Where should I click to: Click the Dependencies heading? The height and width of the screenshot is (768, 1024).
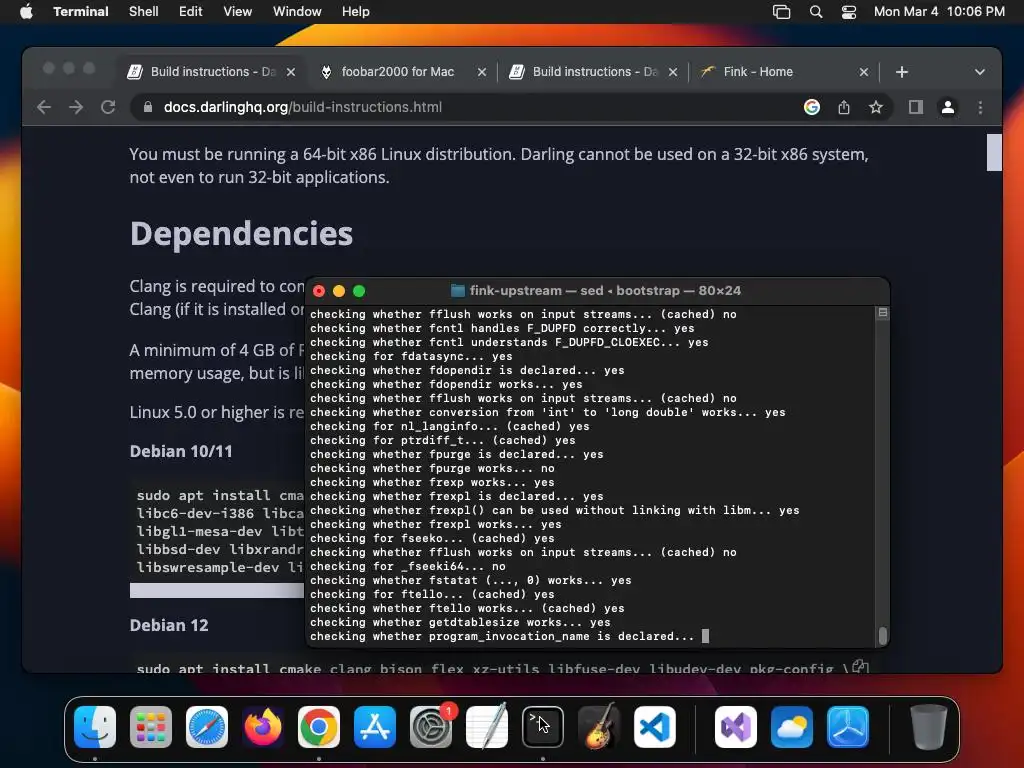pos(241,233)
